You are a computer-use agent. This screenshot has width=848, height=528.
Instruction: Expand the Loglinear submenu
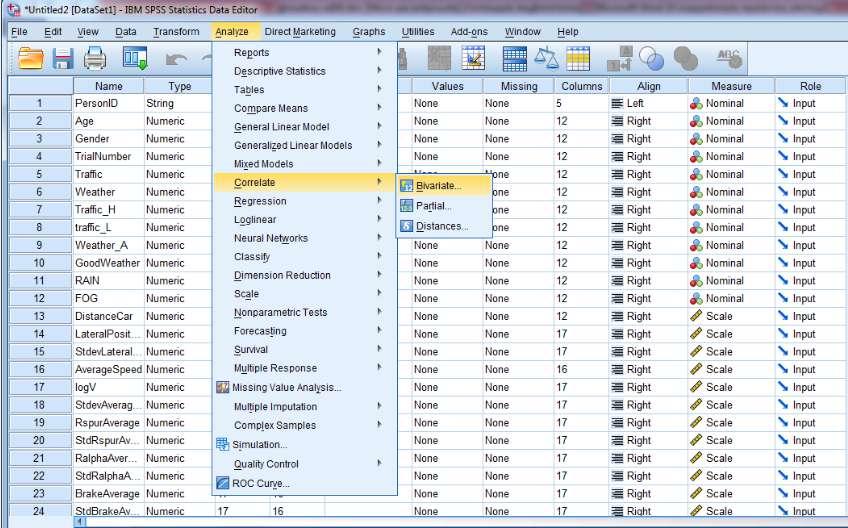(x=304, y=220)
